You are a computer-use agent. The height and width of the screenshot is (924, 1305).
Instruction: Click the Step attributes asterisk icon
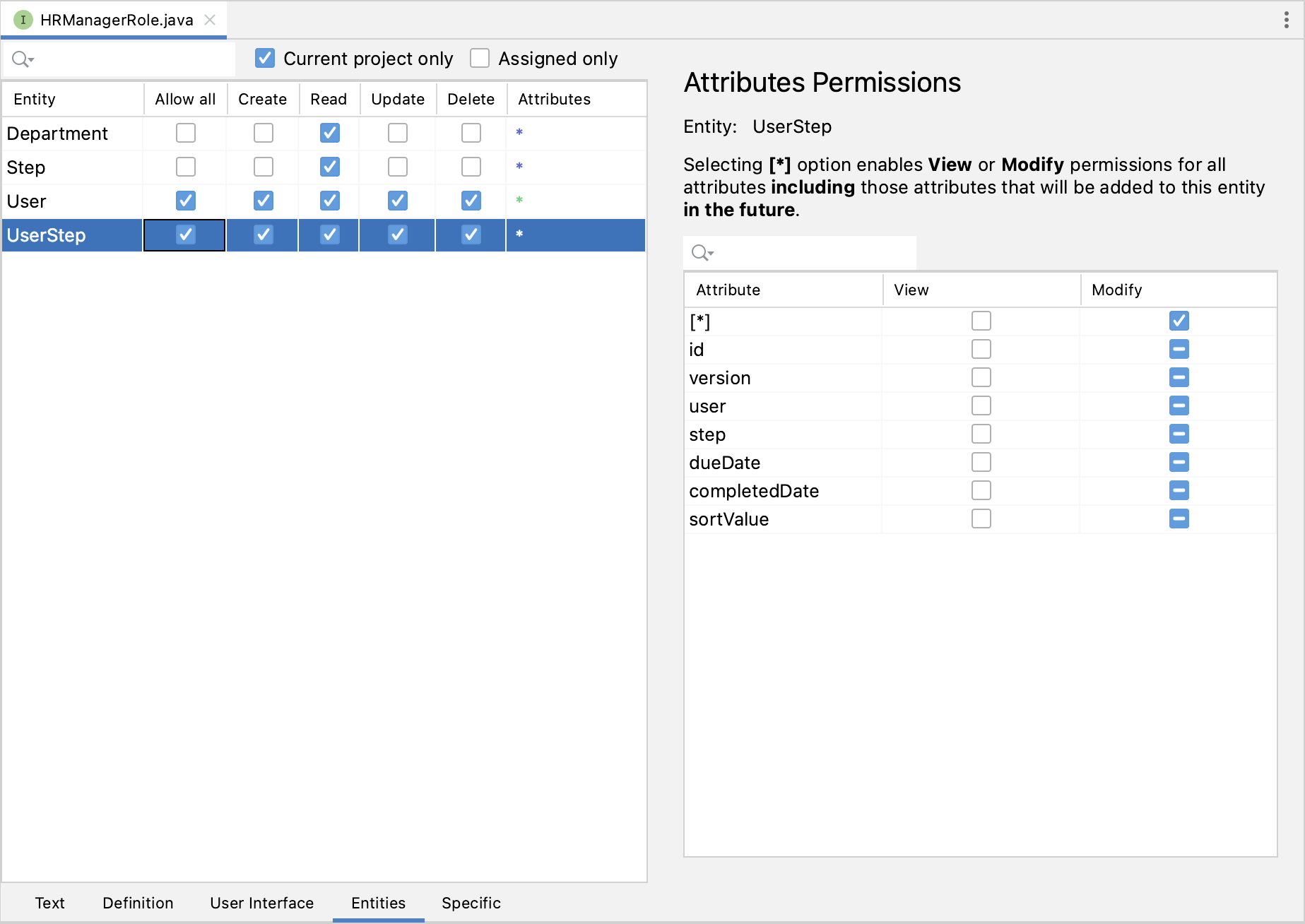point(519,167)
